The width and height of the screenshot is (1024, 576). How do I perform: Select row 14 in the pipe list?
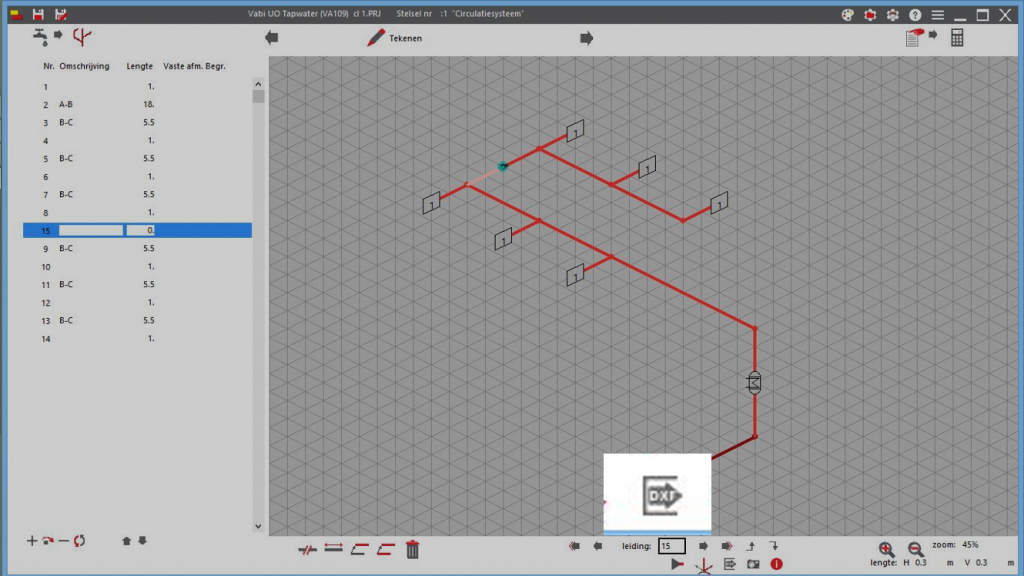pos(137,338)
